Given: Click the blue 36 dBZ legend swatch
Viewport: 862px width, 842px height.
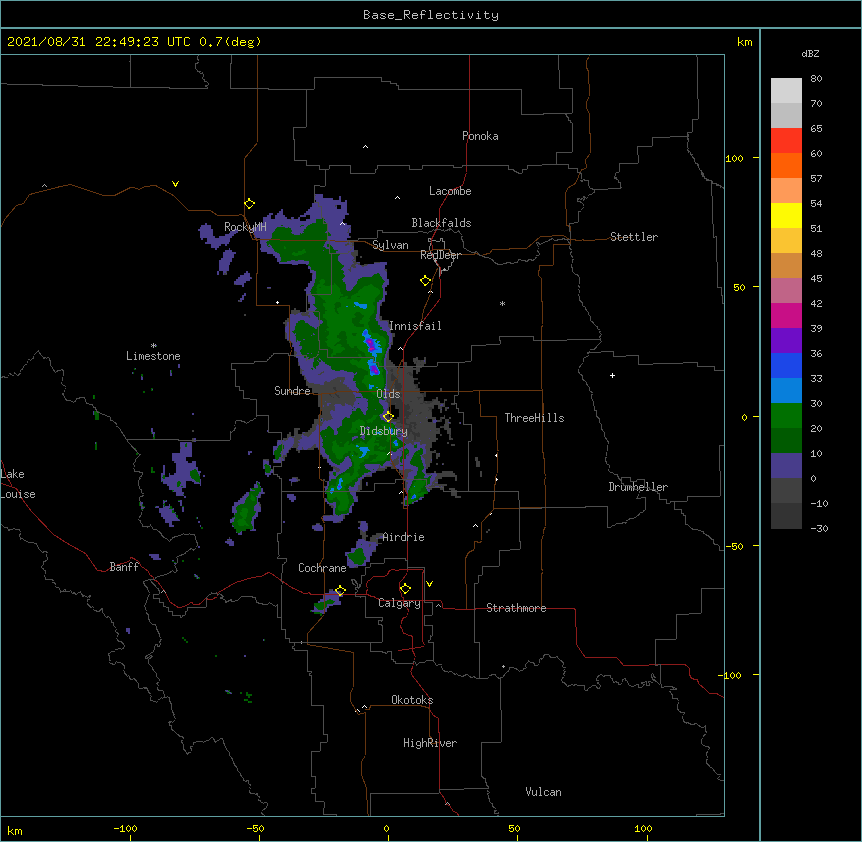Looking at the screenshot, I should point(786,365).
